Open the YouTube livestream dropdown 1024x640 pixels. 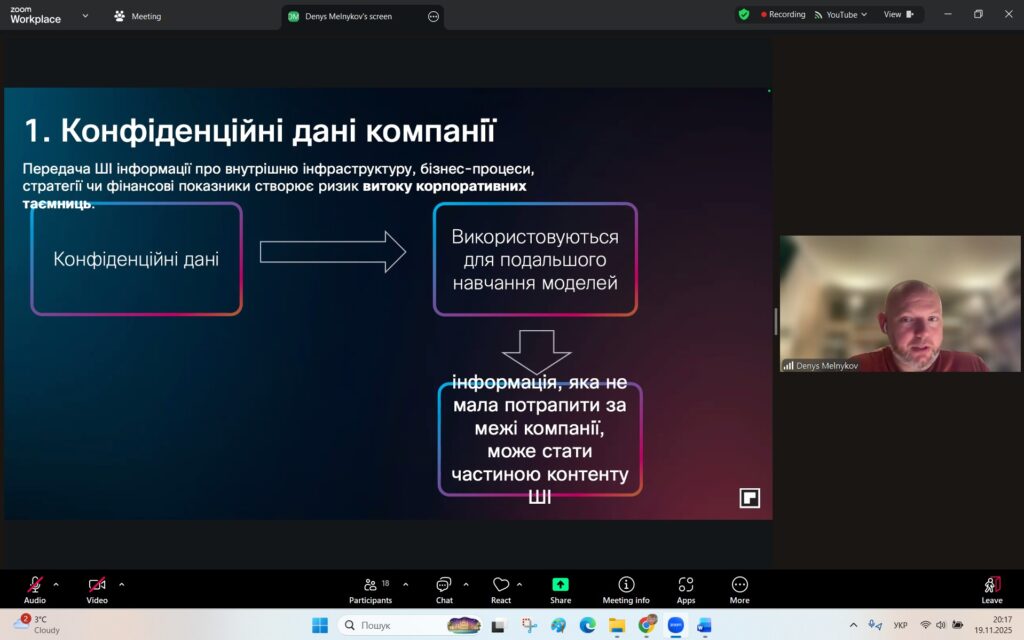[x=841, y=15]
